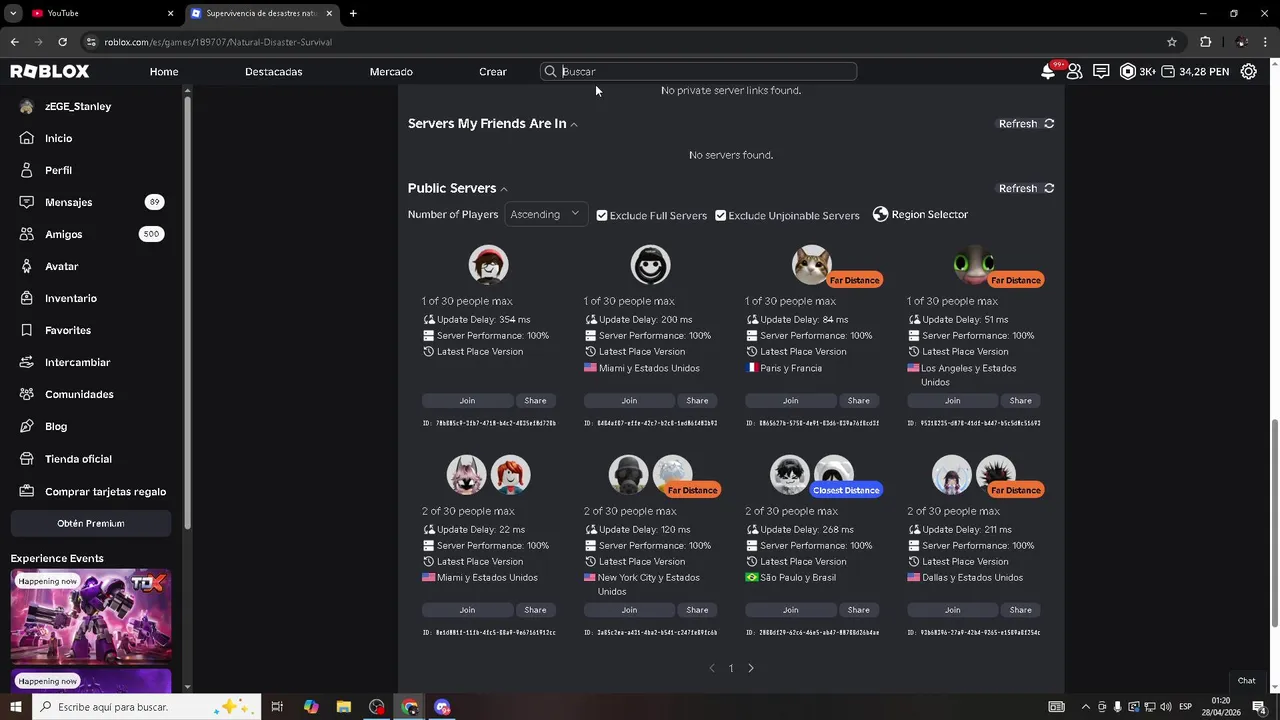
Task: Open Task View on the taskbar
Action: pyautogui.click(x=277, y=707)
